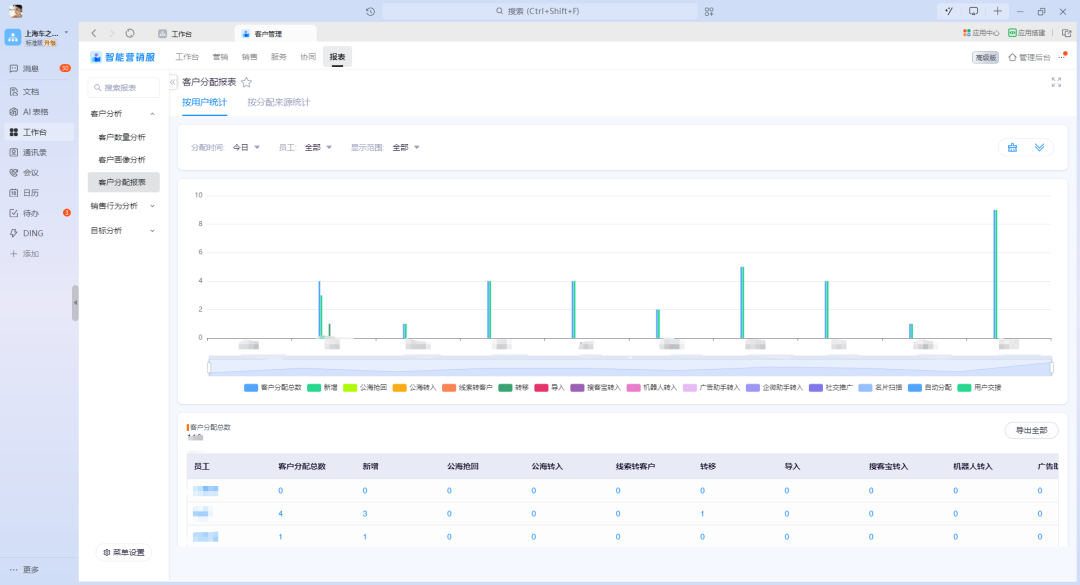1080x585 pixels.
Task: Select the 按用户统计 tab
Action: point(204,102)
